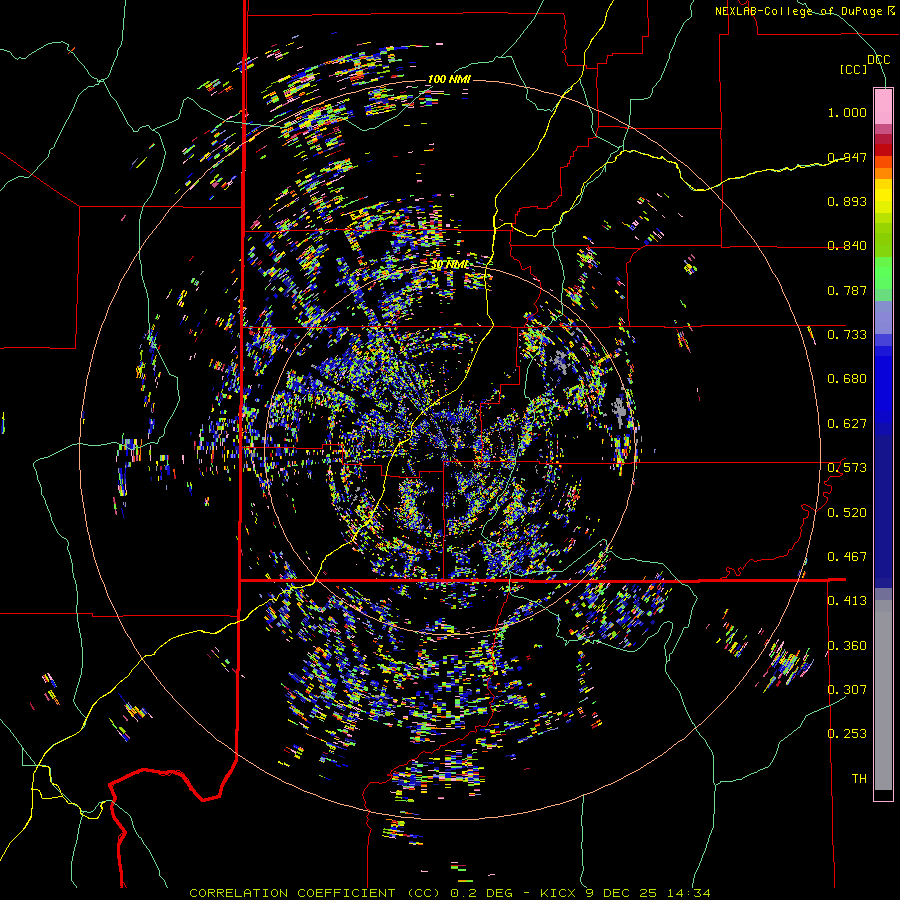Select the 0.467 scale value
Viewport: 900px width, 900px height.
[x=847, y=557]
